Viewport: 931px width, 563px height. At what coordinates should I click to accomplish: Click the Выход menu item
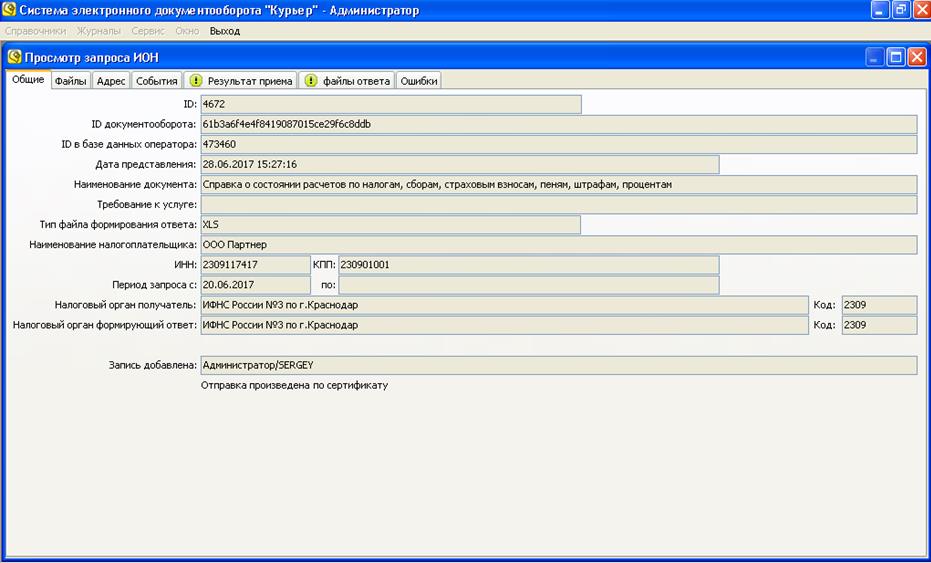point(224,31)
